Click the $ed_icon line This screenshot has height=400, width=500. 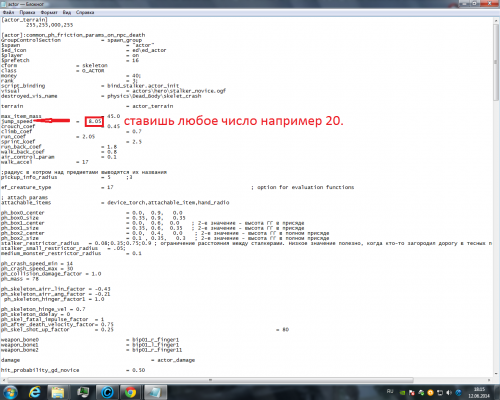click(x=83, y=50)
